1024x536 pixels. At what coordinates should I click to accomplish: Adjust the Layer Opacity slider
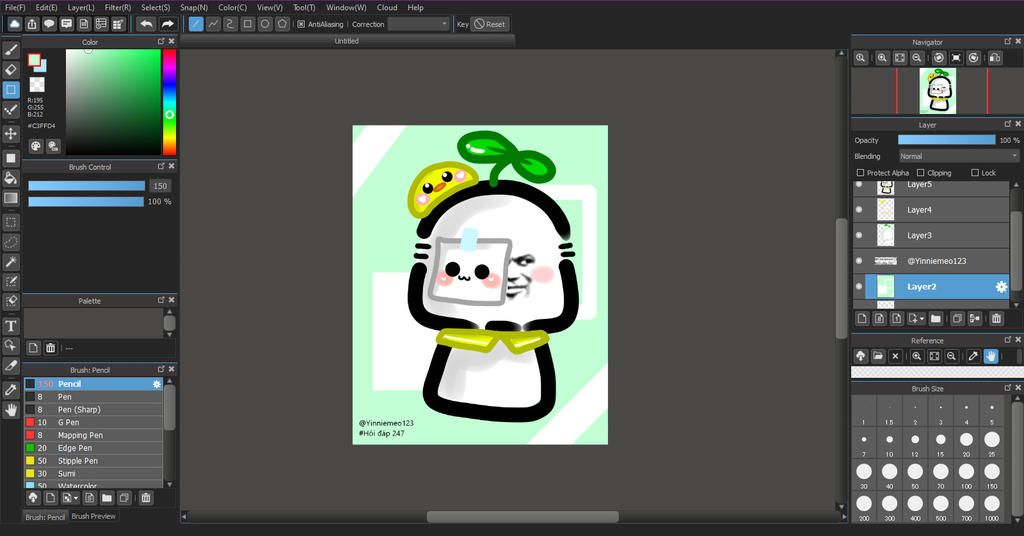point(946,140)
